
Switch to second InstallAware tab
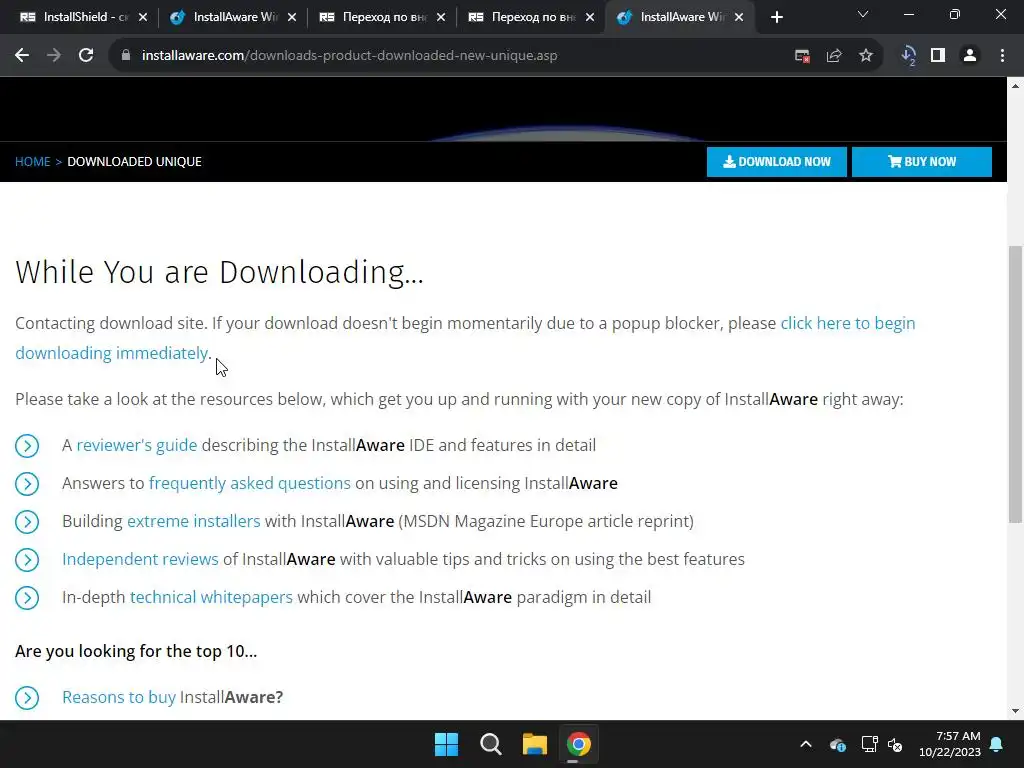click(232, 17)
